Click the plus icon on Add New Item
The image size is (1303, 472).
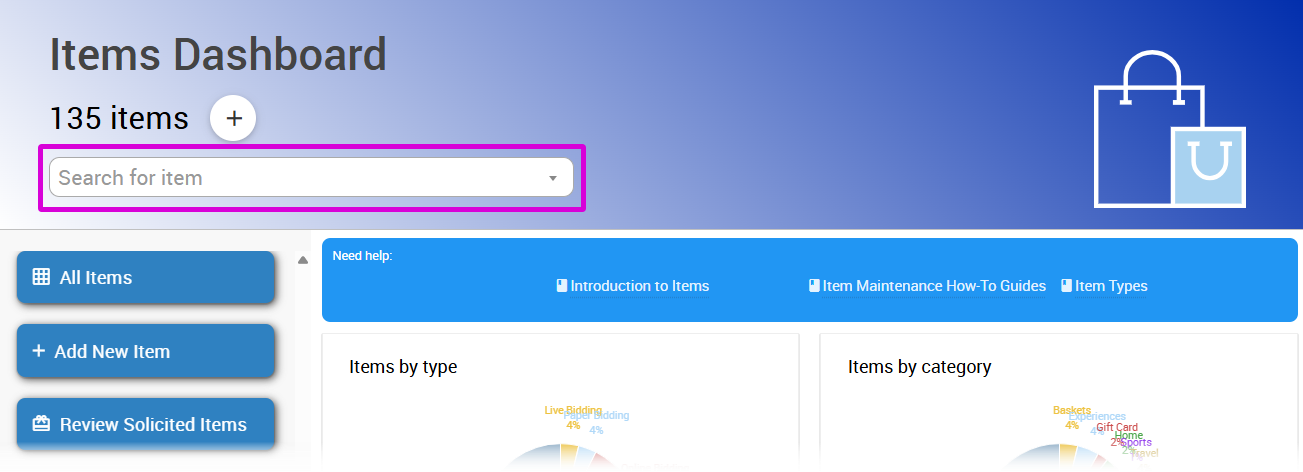pyautogui.click(x=39, y=351)
